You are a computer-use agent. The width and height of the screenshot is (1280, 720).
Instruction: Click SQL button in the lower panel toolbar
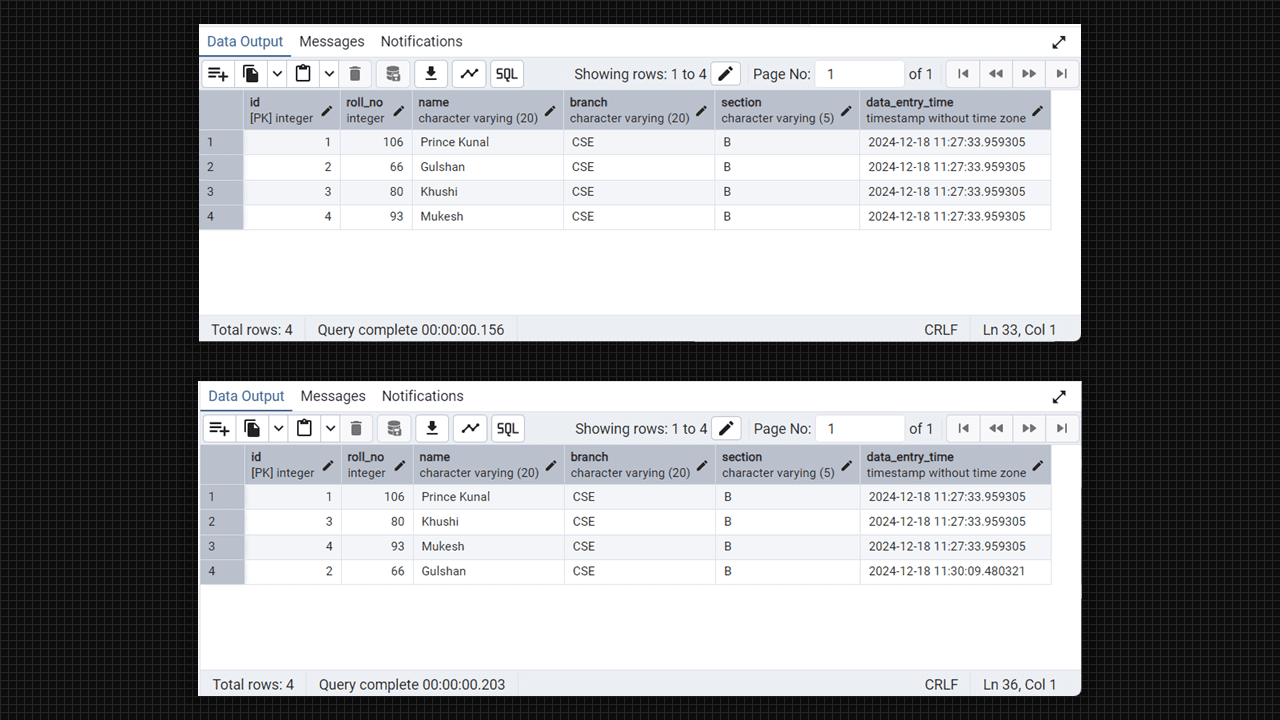click(x=508, y=429)
